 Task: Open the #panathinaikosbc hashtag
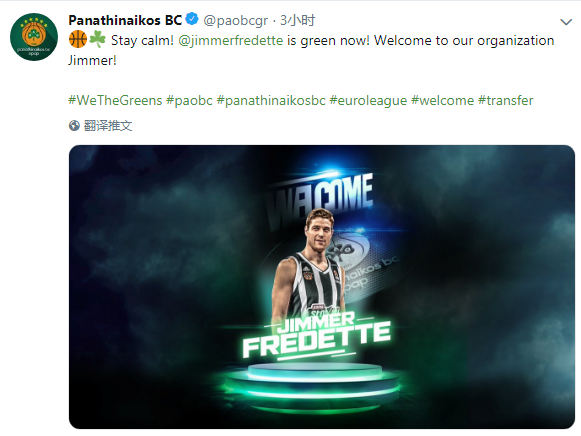pyautogui.click(x=271, y=100)
